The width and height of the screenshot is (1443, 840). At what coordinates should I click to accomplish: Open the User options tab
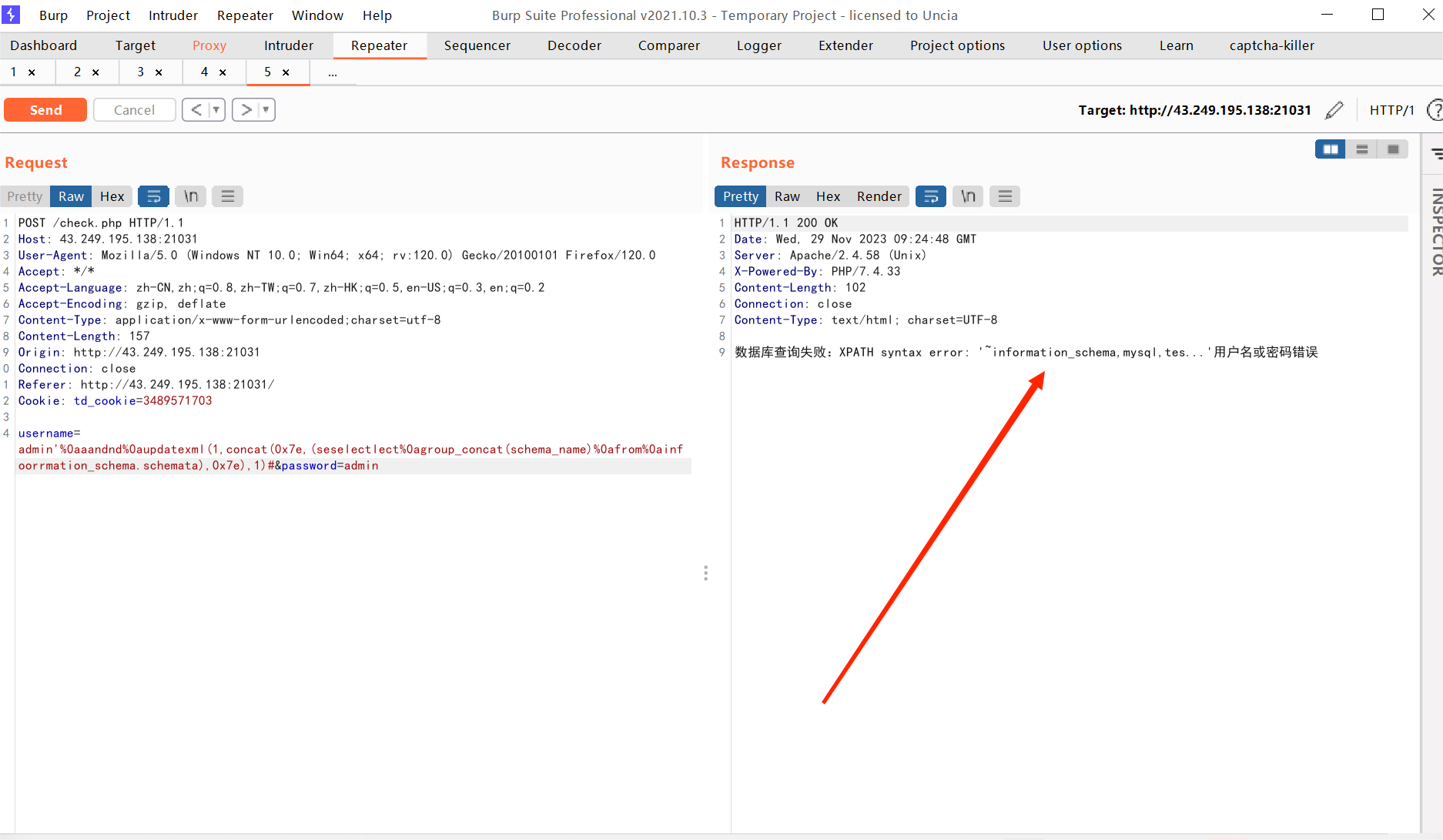pyautogui.click(x=1082, y=45)
